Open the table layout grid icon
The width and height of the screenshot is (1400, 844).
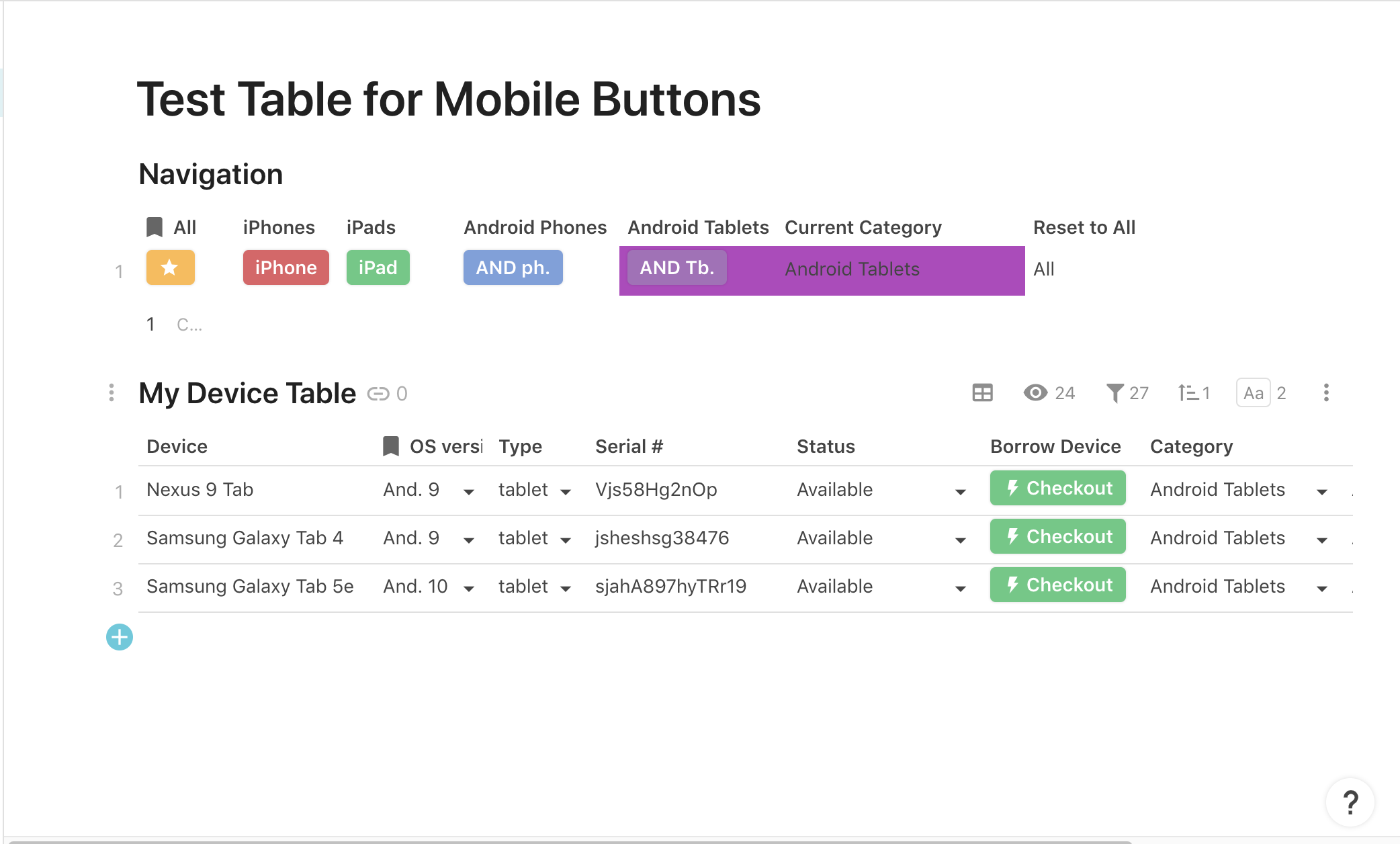click(982, 393)
